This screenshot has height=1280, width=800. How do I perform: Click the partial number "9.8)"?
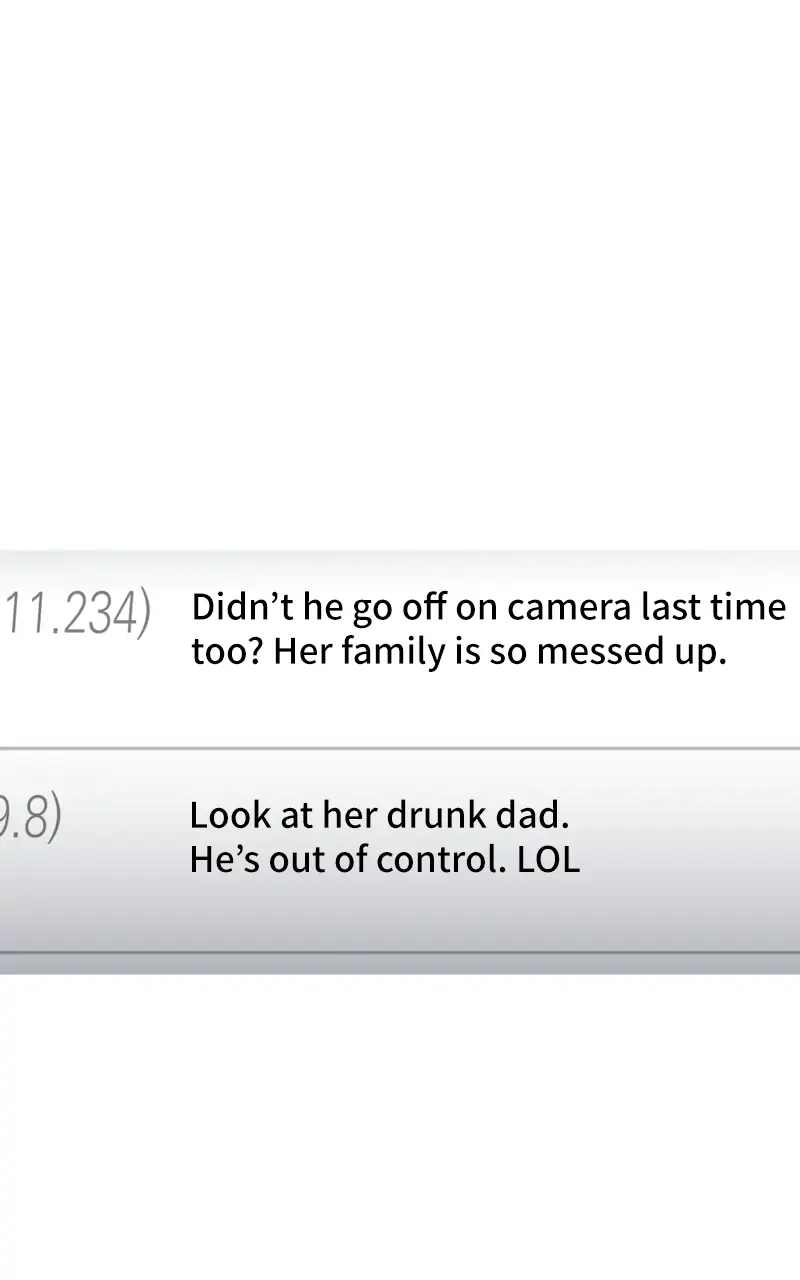click(x=32, y=818)
